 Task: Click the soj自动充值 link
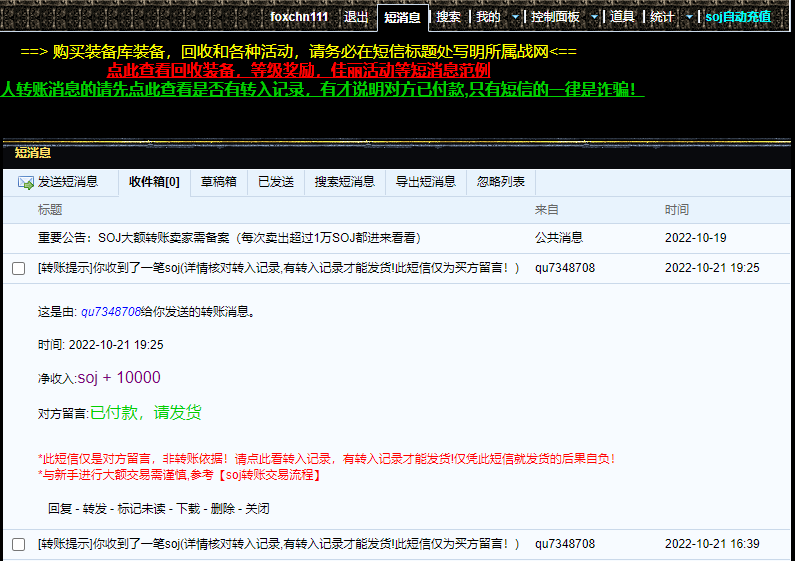click(x=738, y=17)
